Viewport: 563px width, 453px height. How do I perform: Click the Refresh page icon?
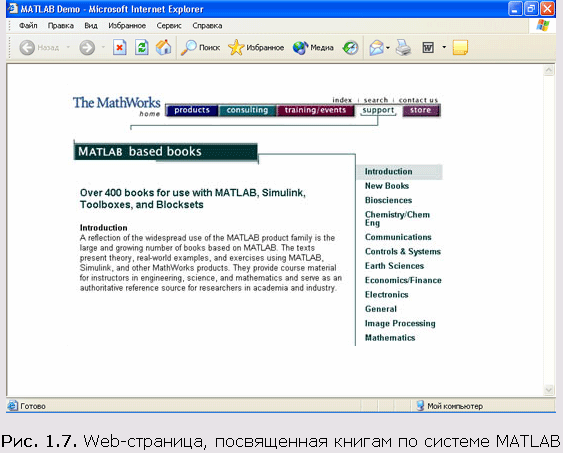pos(142,47)
